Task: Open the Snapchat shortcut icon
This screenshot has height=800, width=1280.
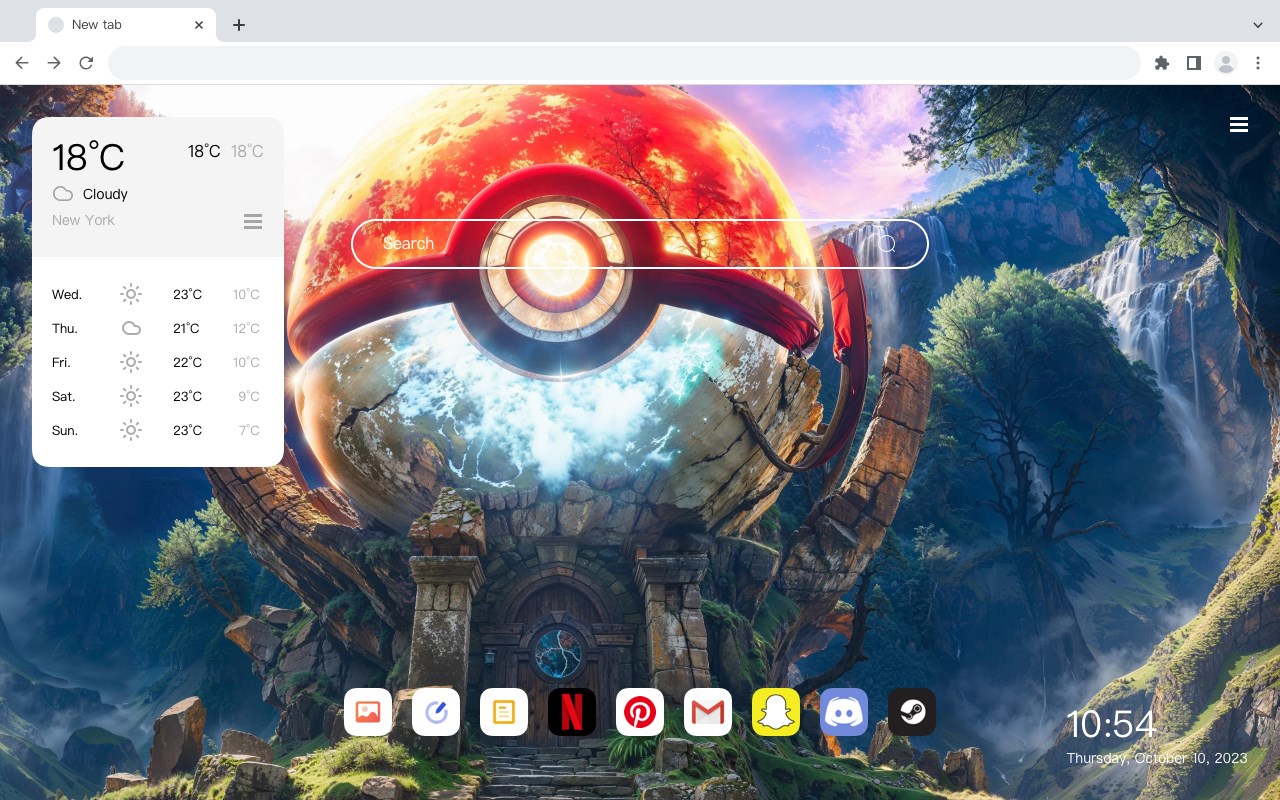Action: [776, 712]
